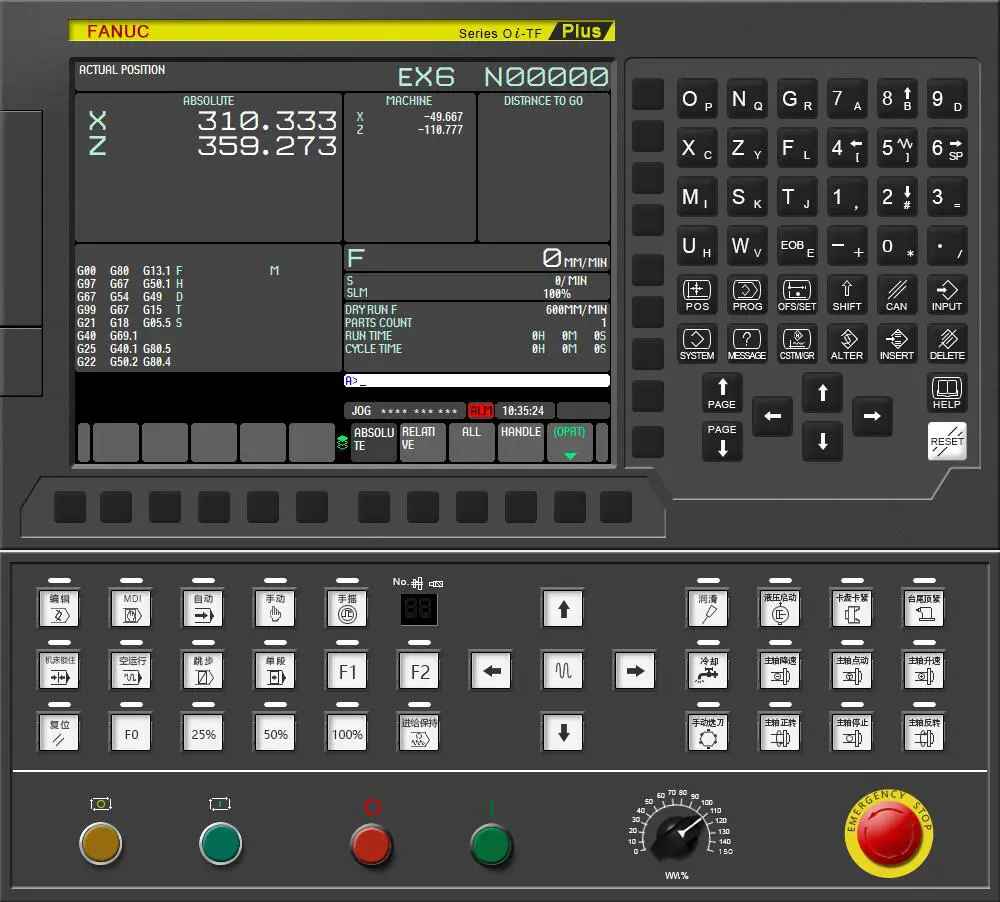Viewport: 1000px width, 902px height.
Task: Switch to the ABSOLUTE position softkey tab
Action: coord(373,441)
